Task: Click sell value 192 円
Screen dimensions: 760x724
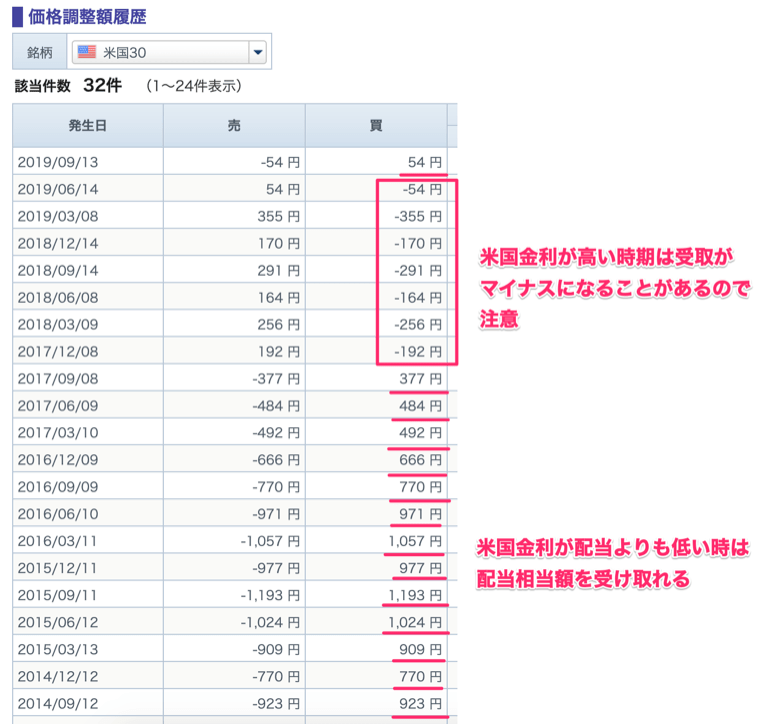Action: click(279, 351)
